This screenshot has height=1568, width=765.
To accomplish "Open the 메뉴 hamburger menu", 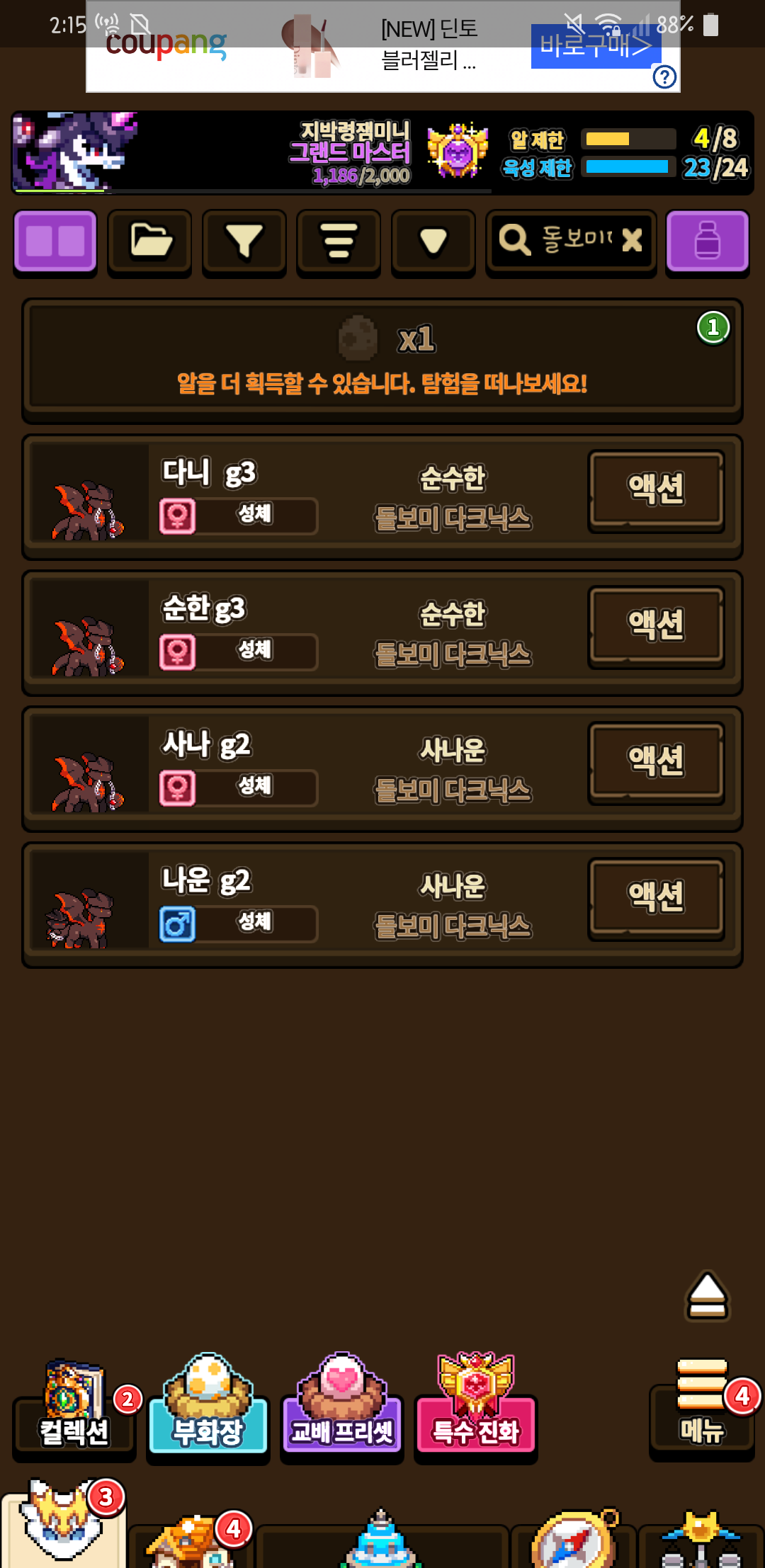I will [x=701, y=1408].
